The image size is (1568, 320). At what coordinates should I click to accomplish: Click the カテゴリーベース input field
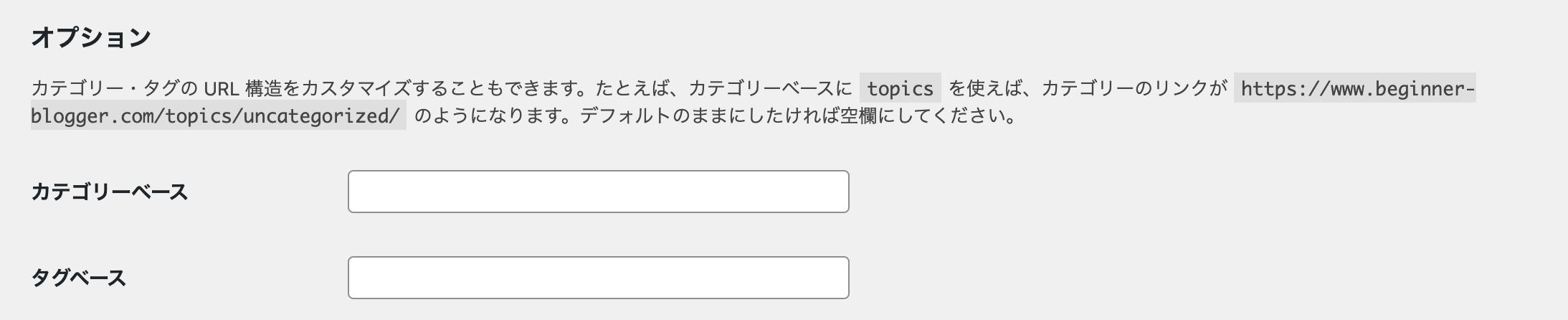click(598, 192)
